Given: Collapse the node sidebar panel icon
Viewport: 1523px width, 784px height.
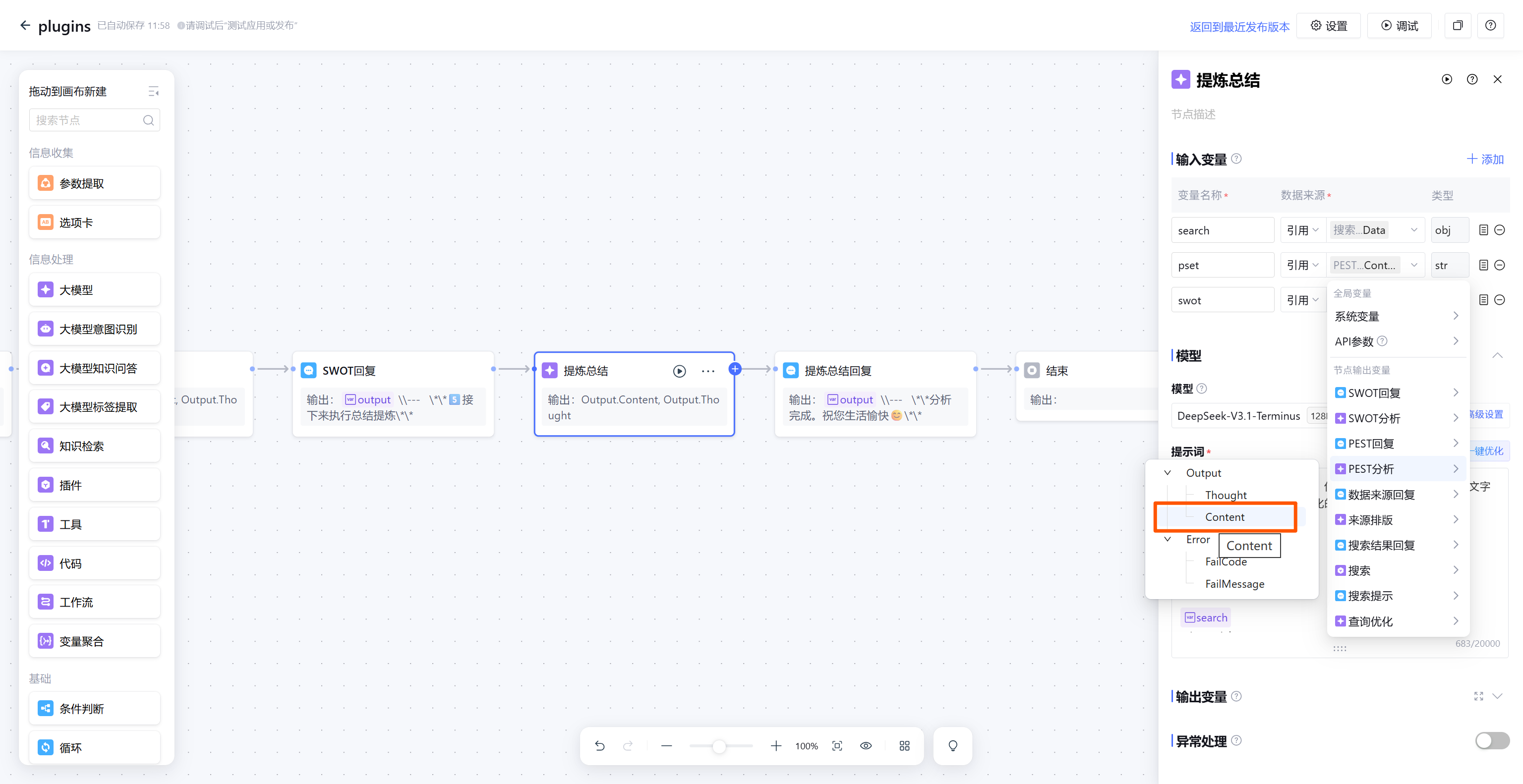Looking at the screenshot, I should tap(154, 92).
